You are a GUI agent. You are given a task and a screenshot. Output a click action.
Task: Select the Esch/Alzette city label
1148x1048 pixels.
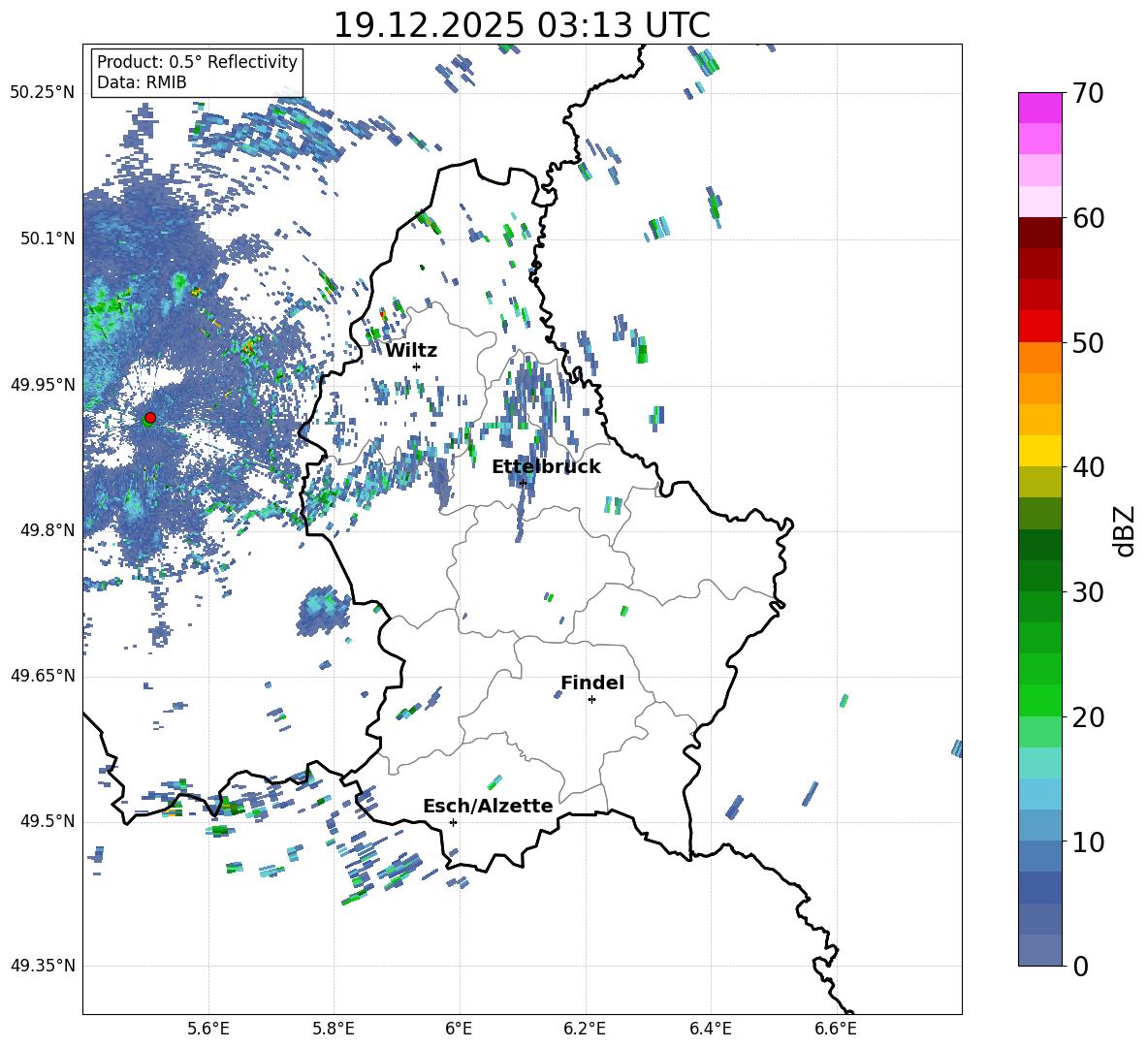488,806
